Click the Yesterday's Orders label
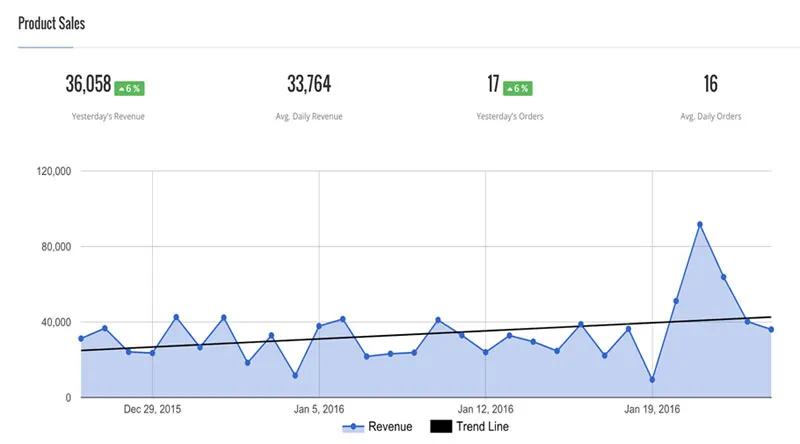The height and width of the screenshot is (444, 800). coord(511,117)
